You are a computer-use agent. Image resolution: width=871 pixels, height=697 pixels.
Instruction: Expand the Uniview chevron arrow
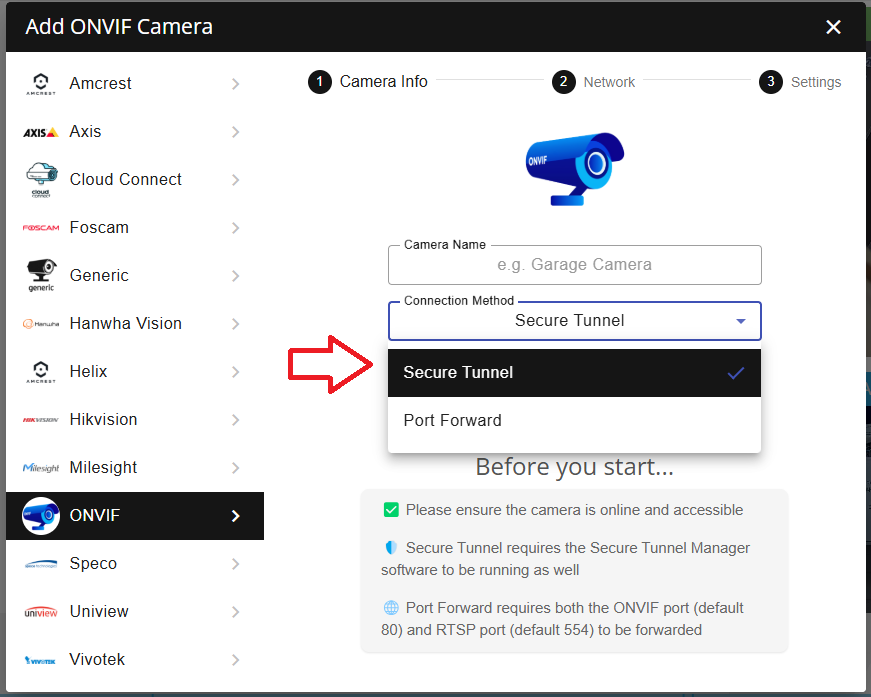[236, 612]
